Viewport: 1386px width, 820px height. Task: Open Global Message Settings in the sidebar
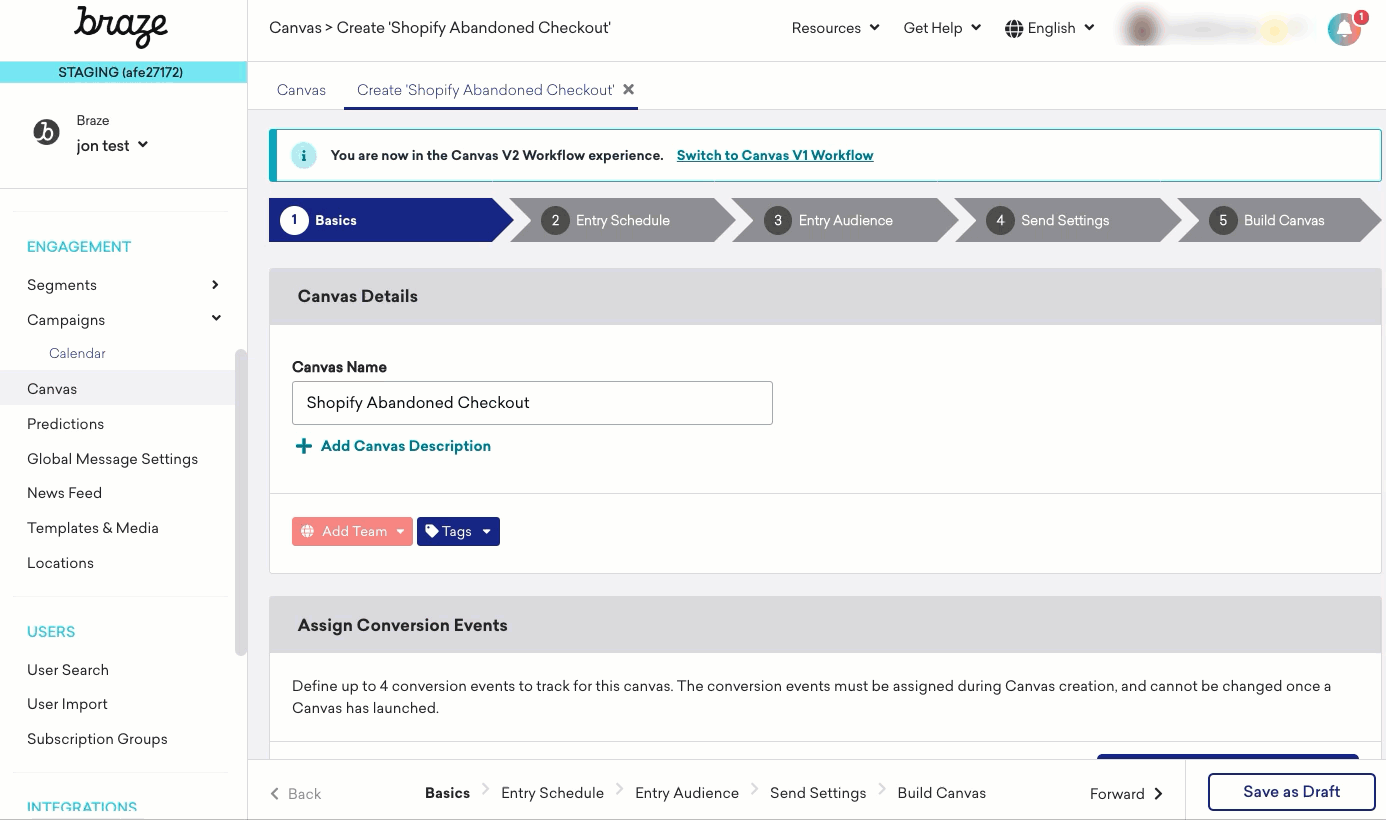click(112, 459)
